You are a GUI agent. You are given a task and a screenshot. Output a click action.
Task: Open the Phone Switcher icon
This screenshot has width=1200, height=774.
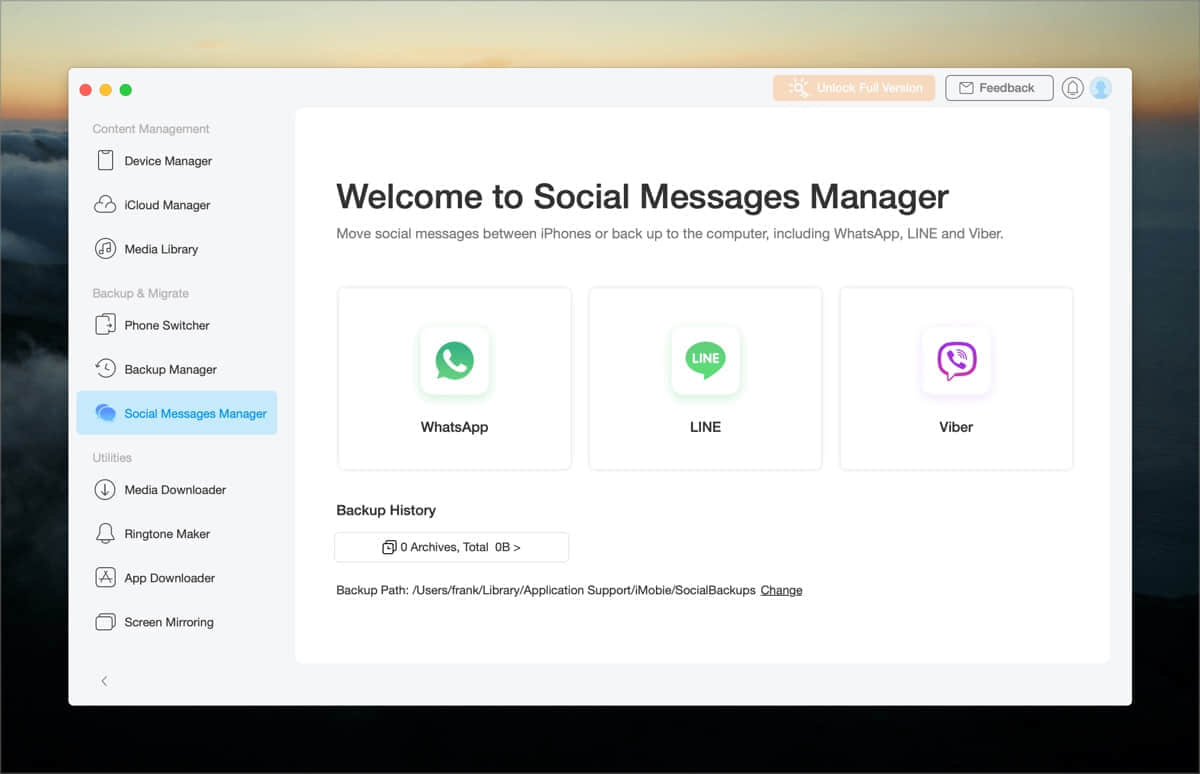[105, 324]
